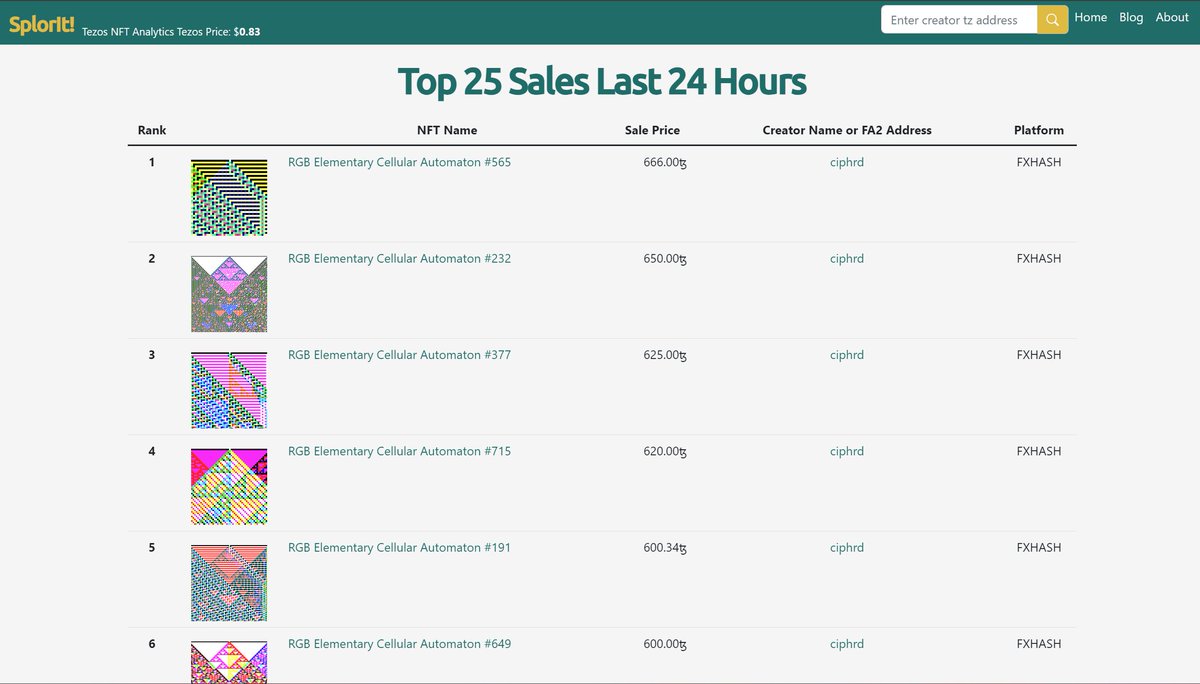
Task: Open the Home nav link
Action: coord(1091,17)
